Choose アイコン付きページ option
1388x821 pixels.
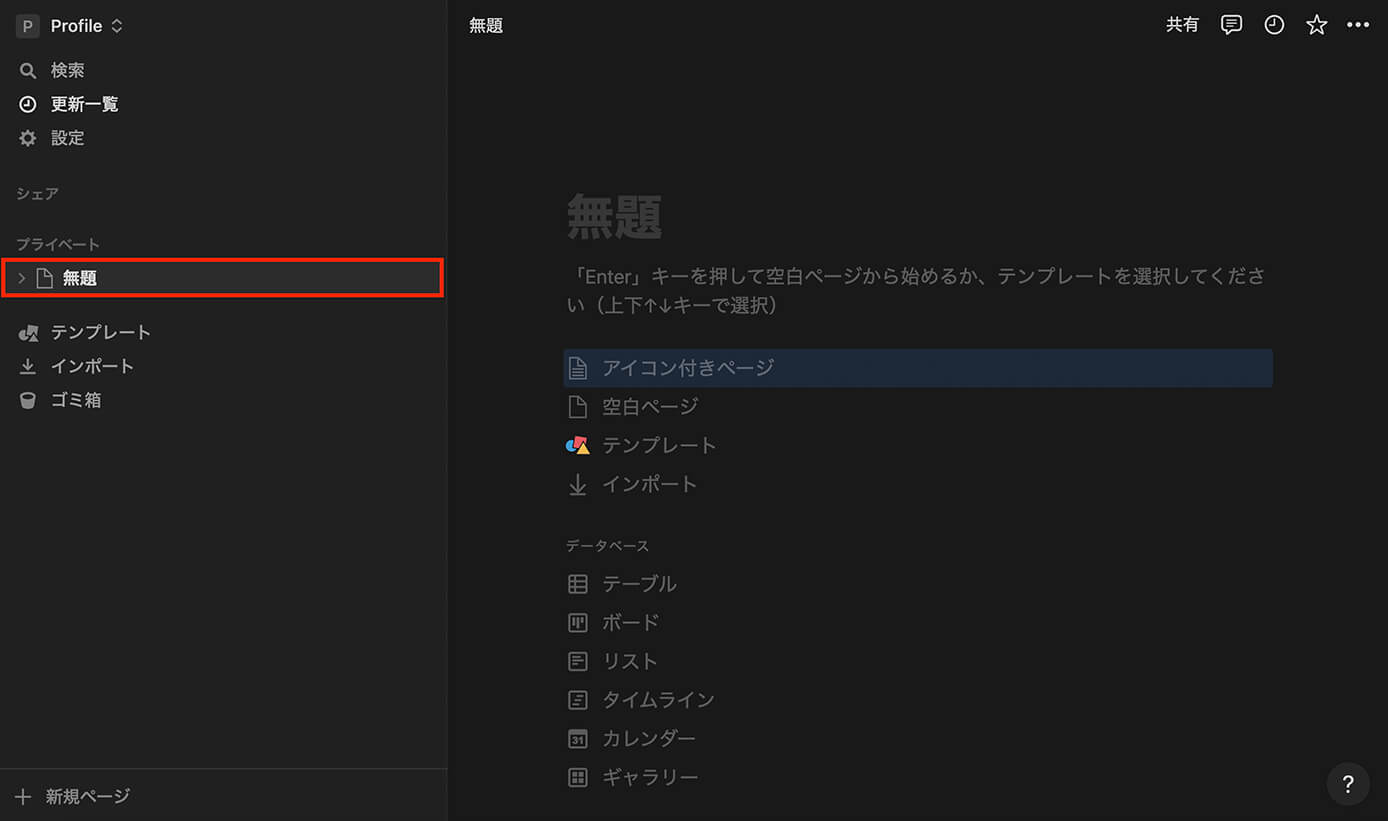pyautogui.click(x=918, y=368)
